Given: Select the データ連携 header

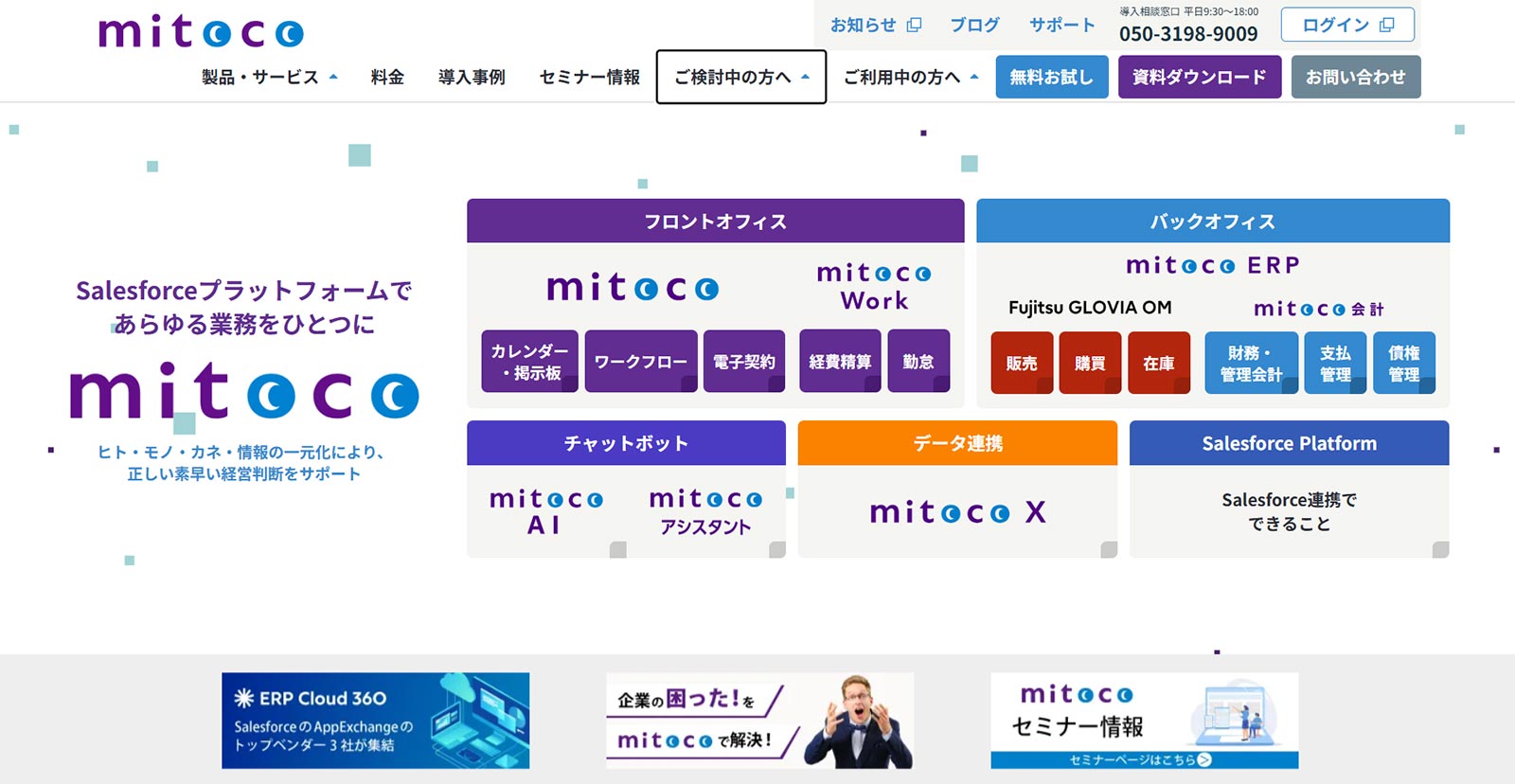Looking at the screenshot, I should [x=957, y=442].
